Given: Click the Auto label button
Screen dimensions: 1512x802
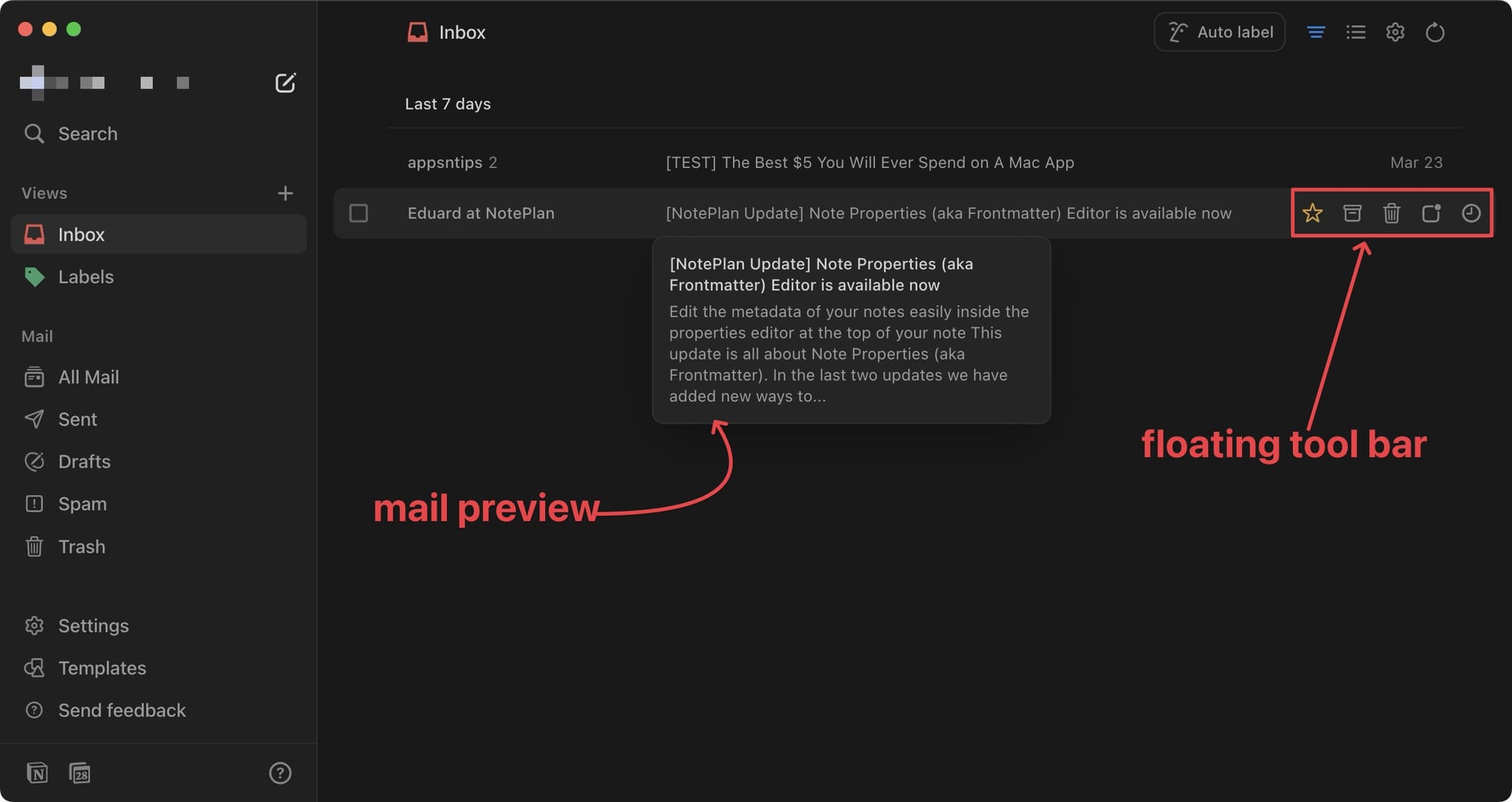Looking at the screenshot, I should pyautogui.click(x=1219, y=32).
